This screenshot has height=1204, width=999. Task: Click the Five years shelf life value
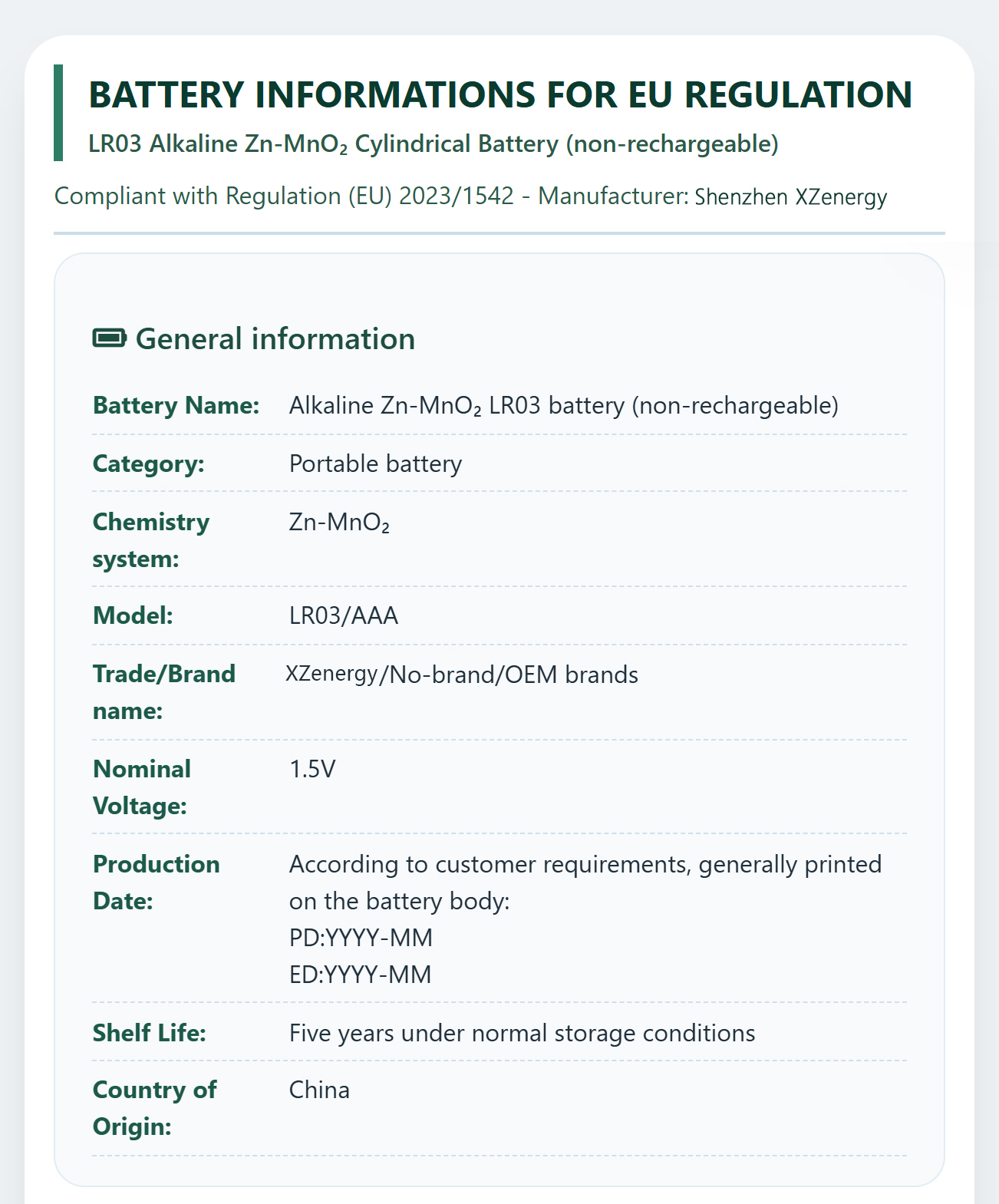(x=523, y=1033)
